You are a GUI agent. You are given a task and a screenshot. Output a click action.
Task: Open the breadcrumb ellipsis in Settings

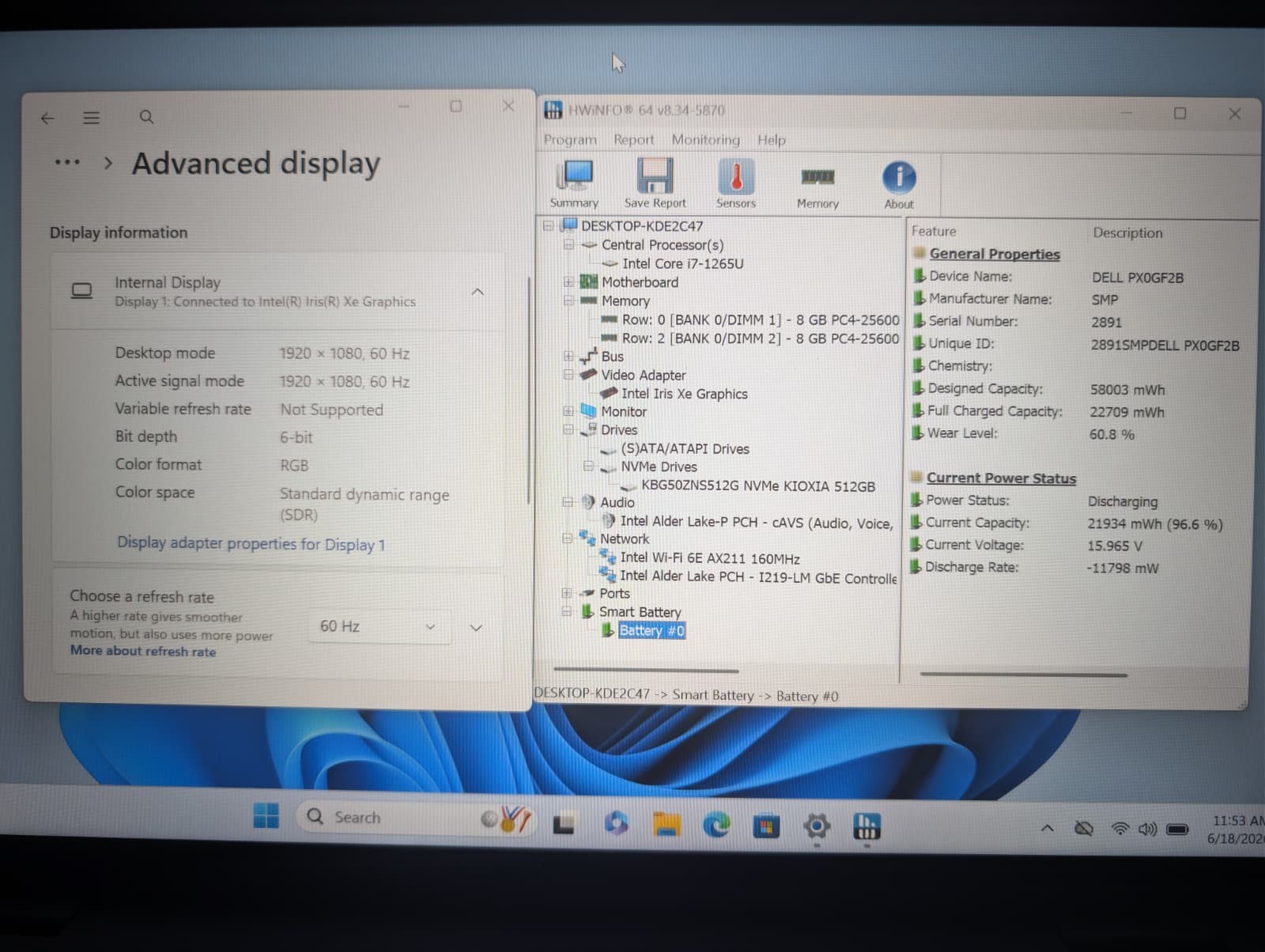67,162
